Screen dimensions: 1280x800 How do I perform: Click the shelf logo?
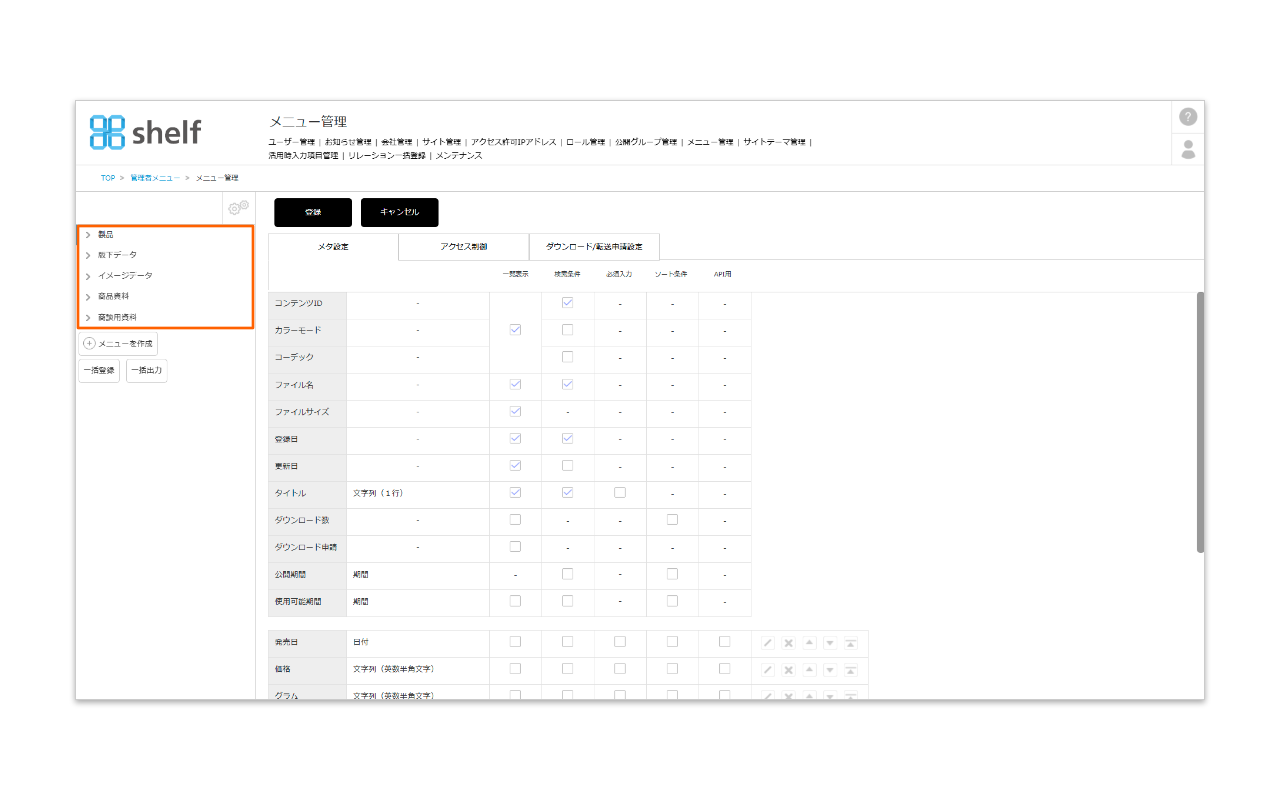coord(146,132)
